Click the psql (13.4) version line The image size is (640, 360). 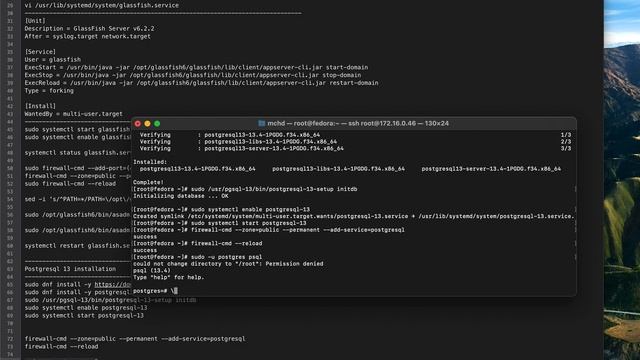152,271
